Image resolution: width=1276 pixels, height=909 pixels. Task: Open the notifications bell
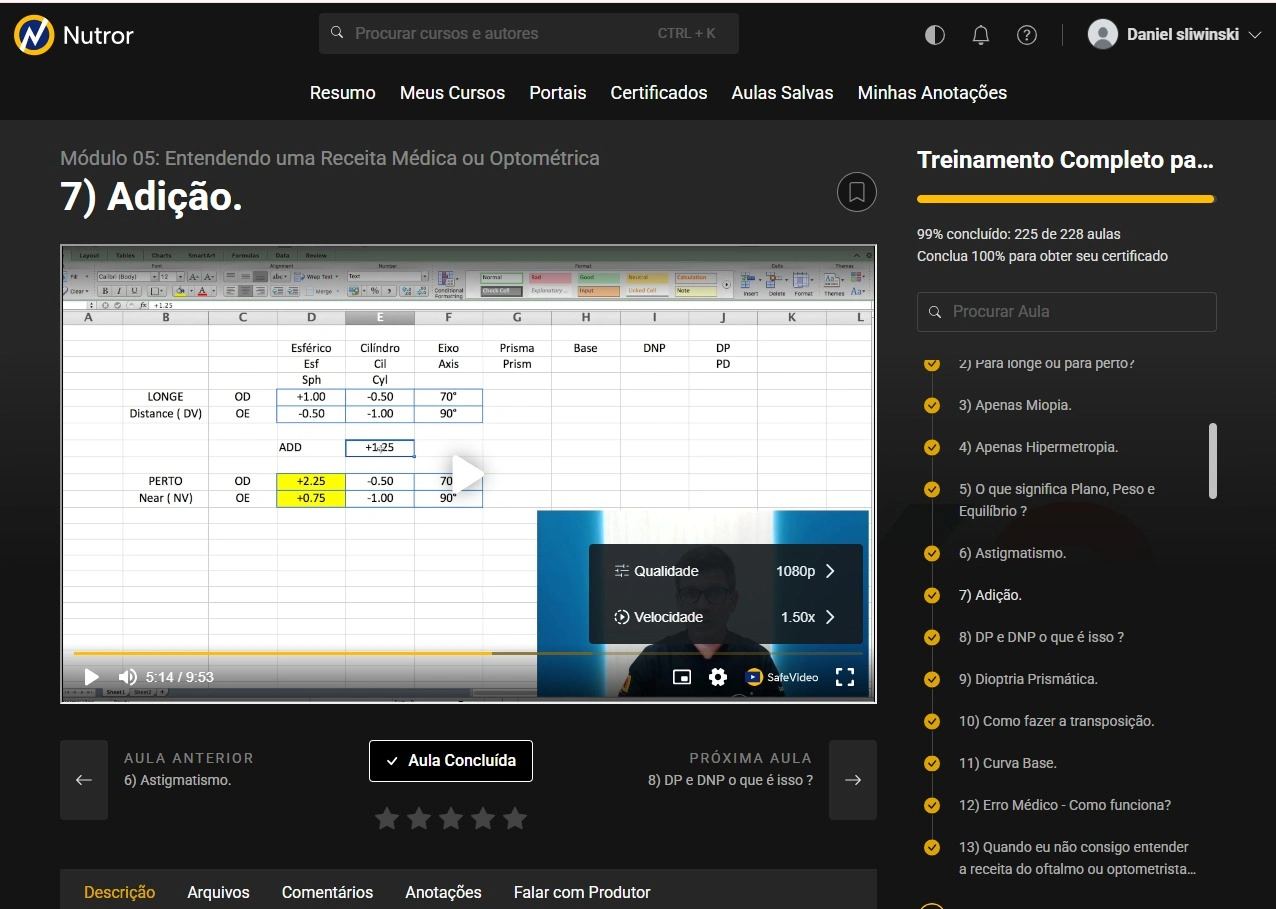tap(981, 35)
